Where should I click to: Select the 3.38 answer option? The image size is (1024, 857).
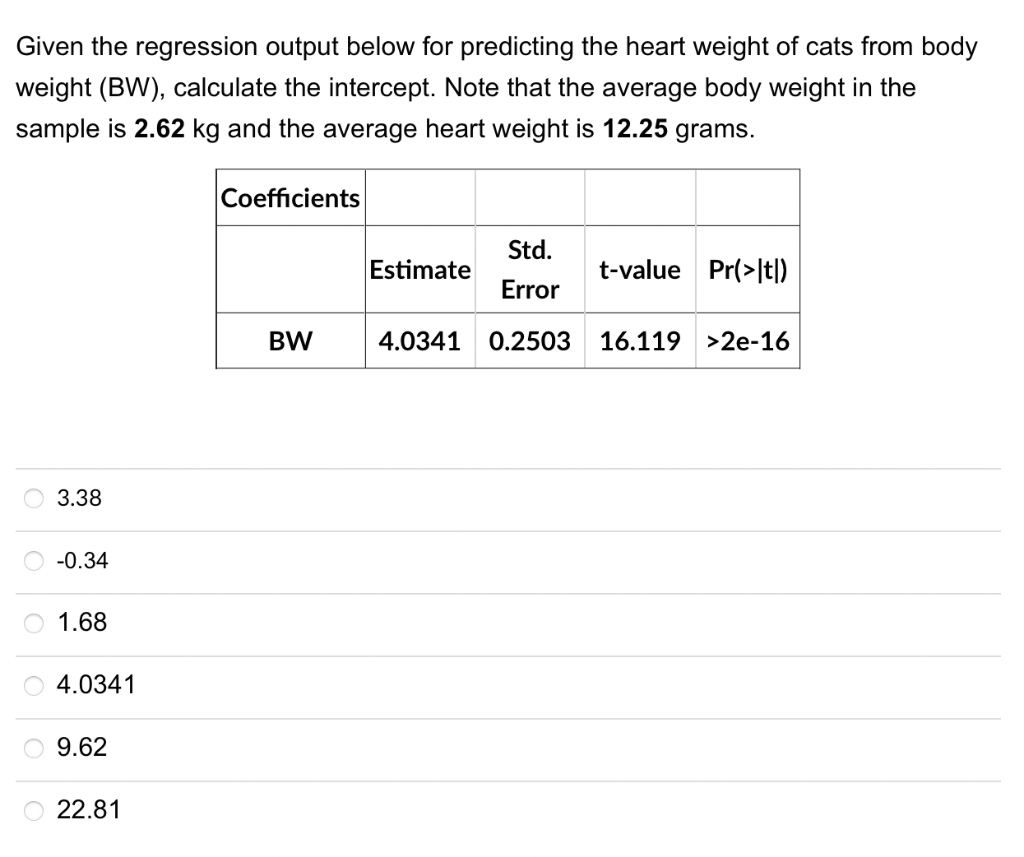tap(33, 498)
